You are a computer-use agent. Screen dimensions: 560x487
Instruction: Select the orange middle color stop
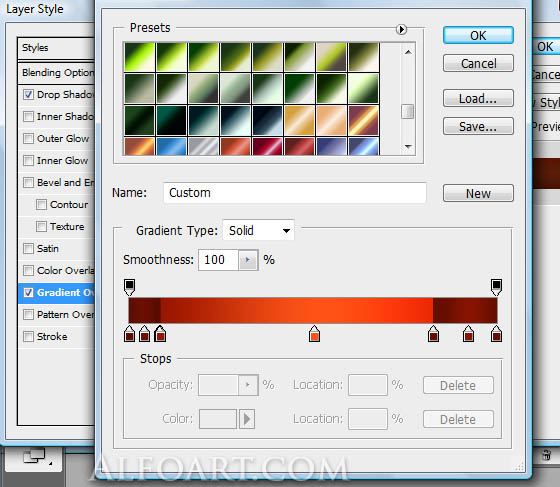314,334
